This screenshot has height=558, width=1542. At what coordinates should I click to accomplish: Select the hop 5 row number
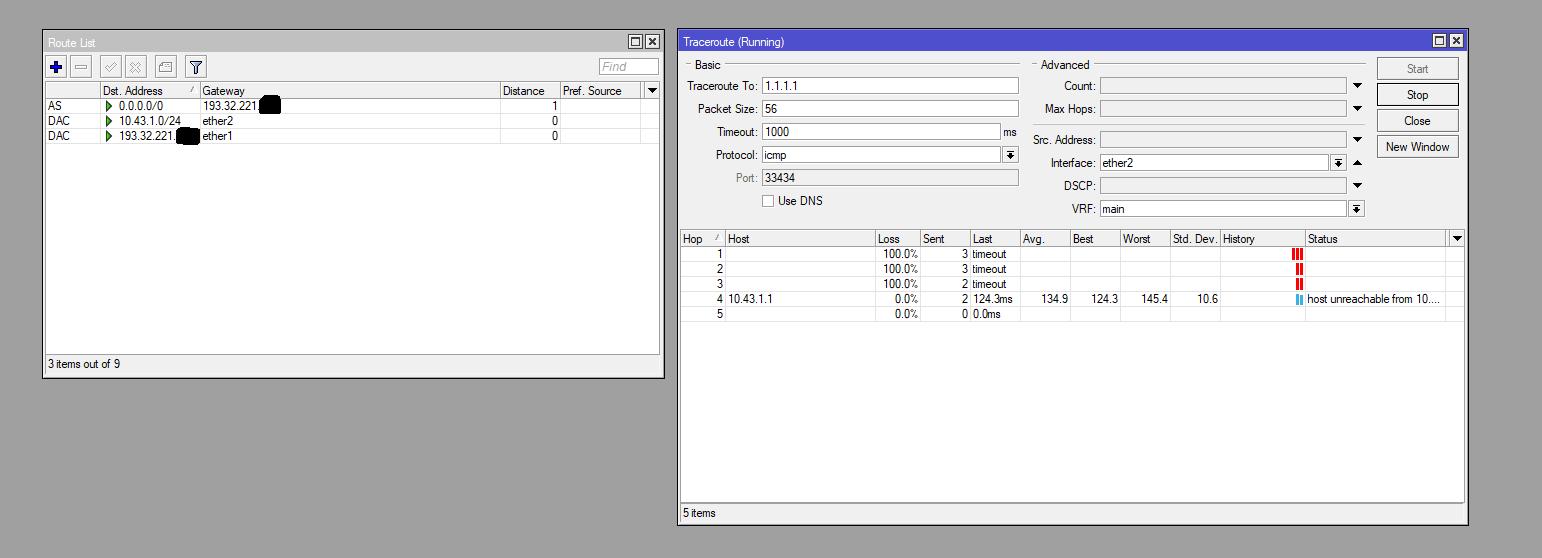(x=719, y=314)
